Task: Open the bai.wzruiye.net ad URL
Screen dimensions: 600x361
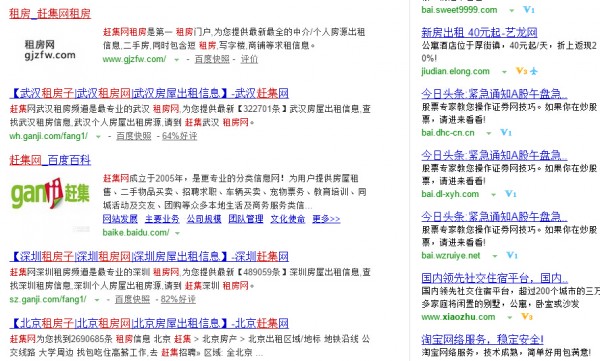Action: click(451, 255)
